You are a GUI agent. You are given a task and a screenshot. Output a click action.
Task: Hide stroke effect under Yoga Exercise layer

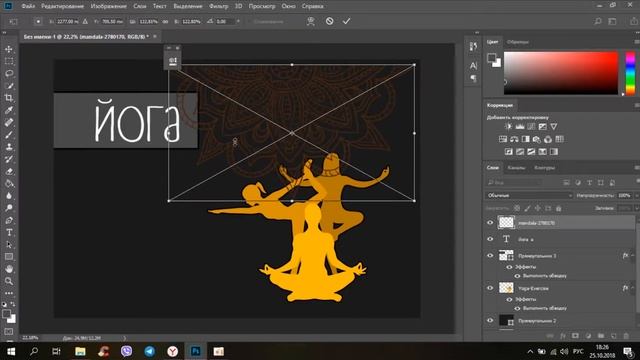point(517,308)
